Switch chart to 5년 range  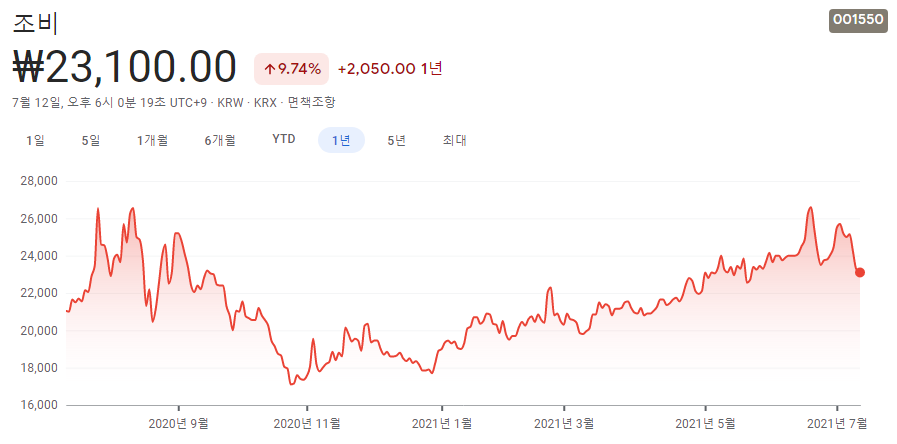[396, 140]
